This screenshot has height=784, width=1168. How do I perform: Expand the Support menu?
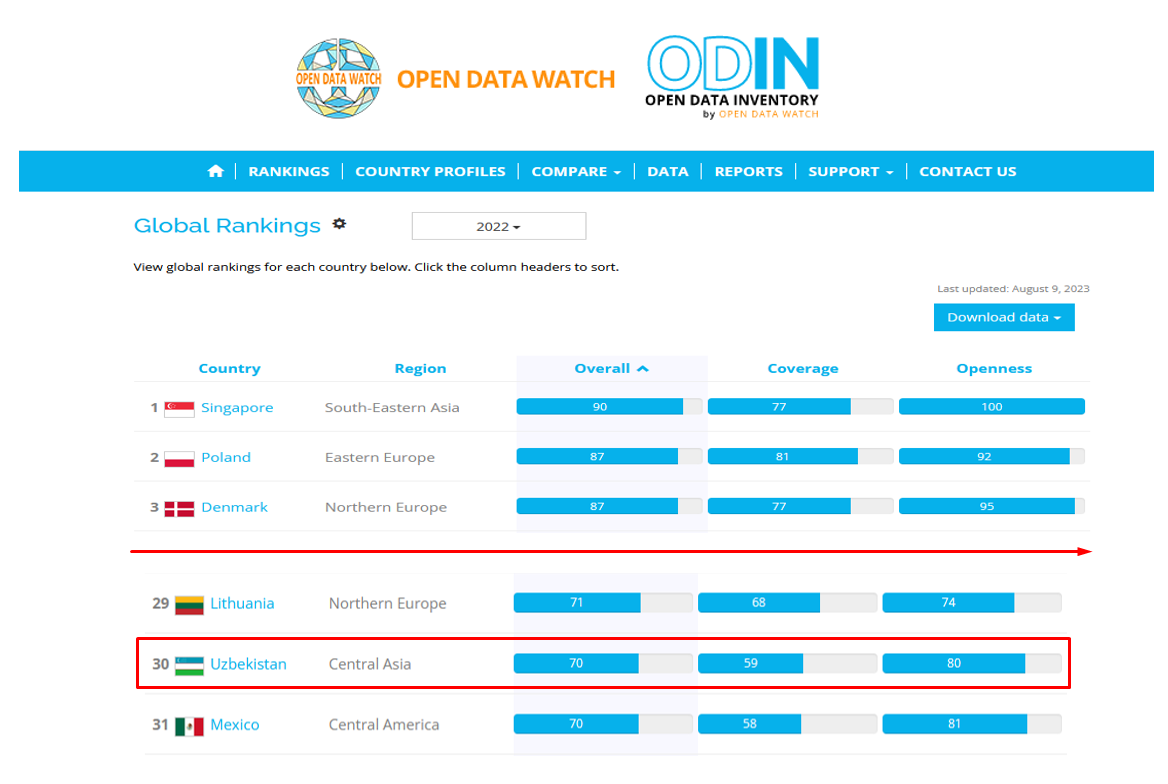[x=850, y=171]
